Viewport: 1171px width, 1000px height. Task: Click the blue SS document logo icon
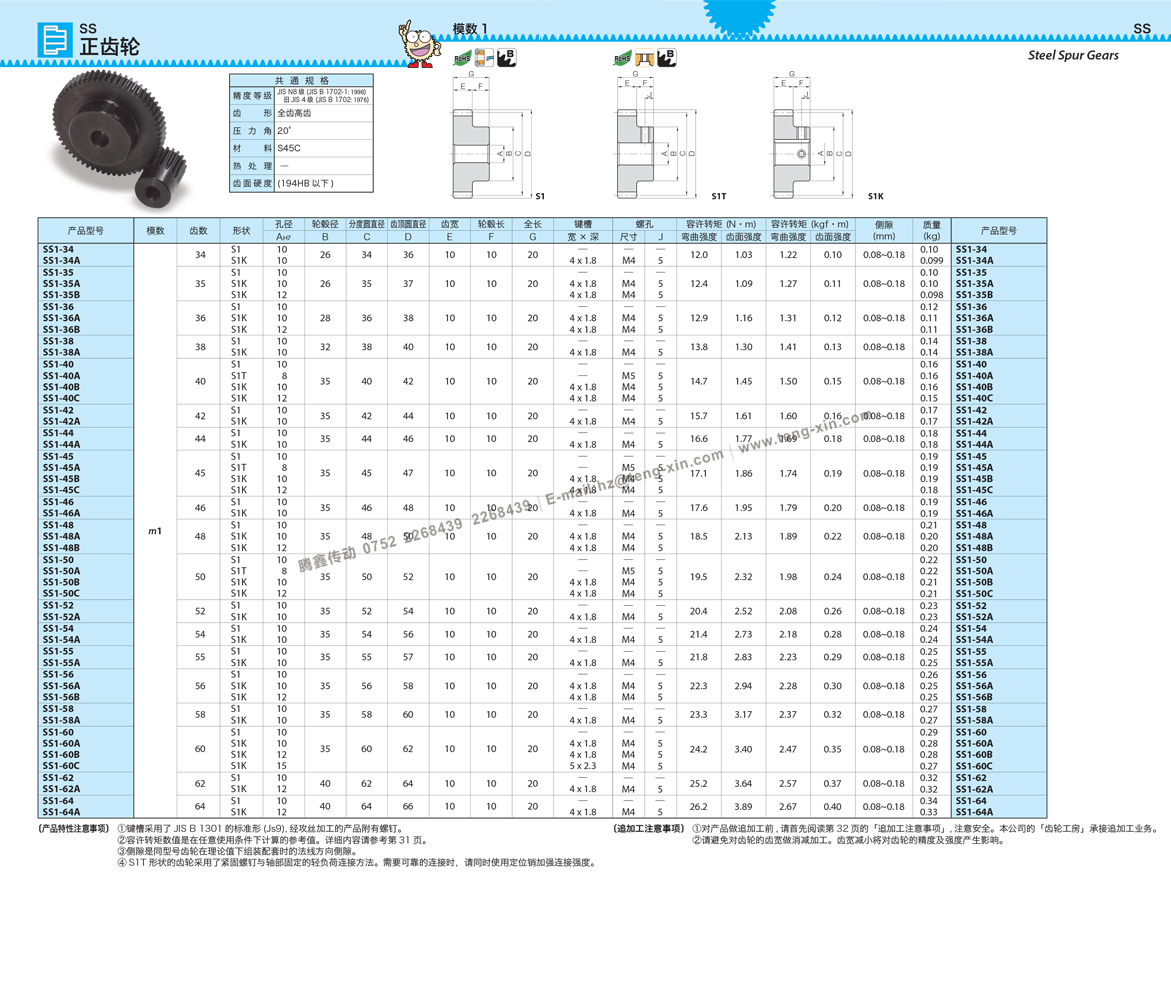55,40
